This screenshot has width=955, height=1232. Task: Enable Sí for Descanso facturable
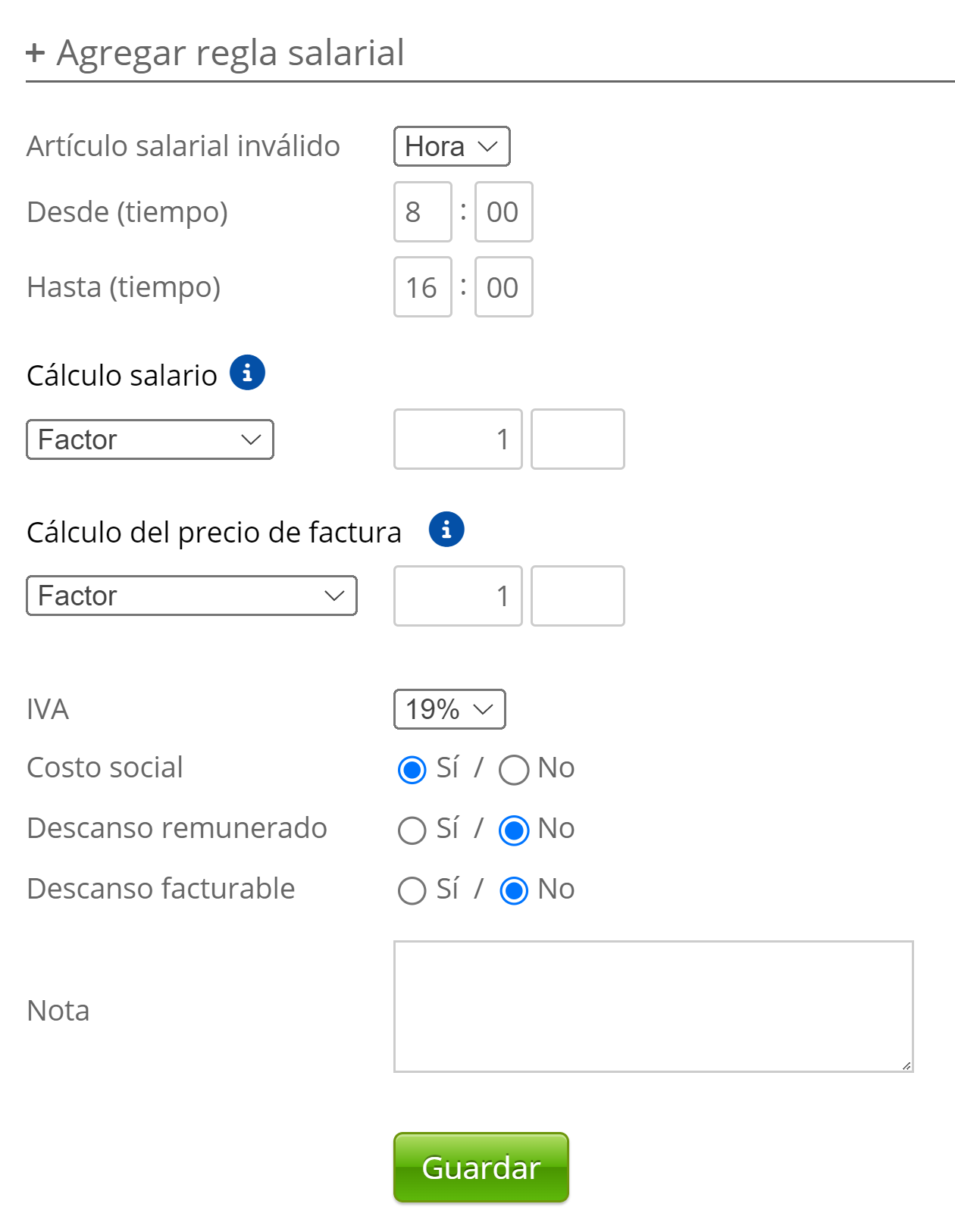click(412, 891)
